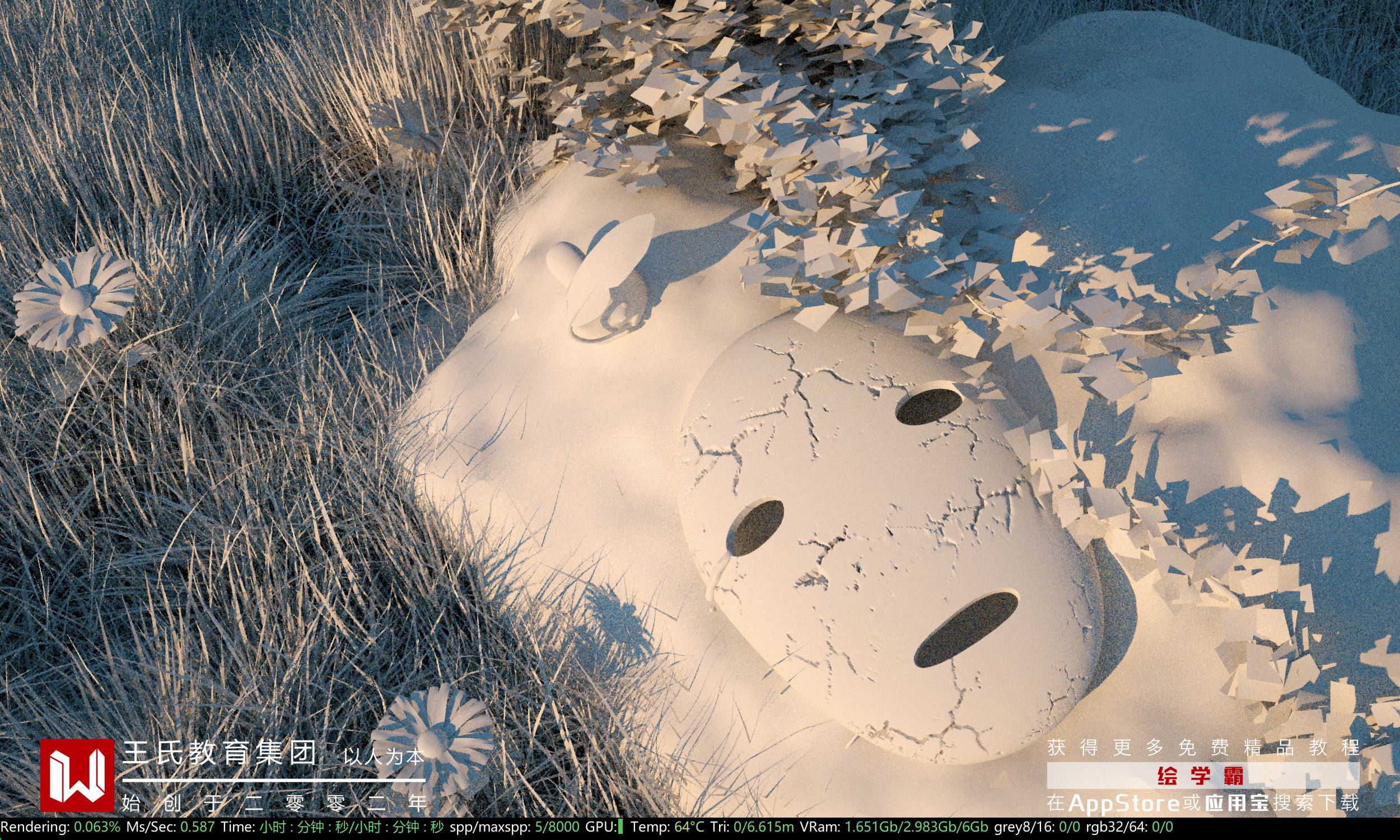Click the spp/maxspp 5/8000 readout
The image size is (1400, 840).
[x=557, y=827]
